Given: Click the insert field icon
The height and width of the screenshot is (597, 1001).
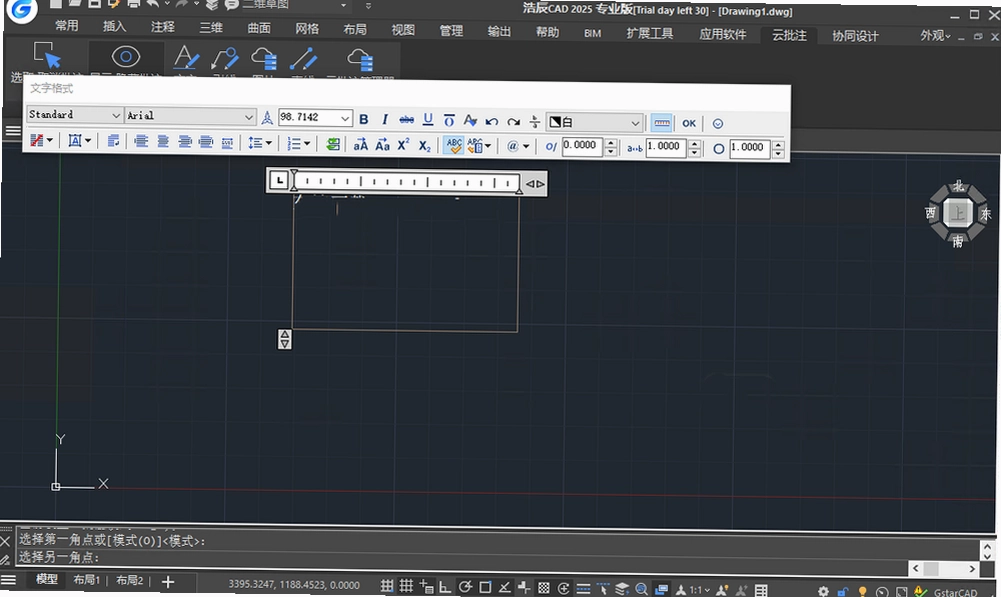Looking at the screenshot, I should 333,144.
